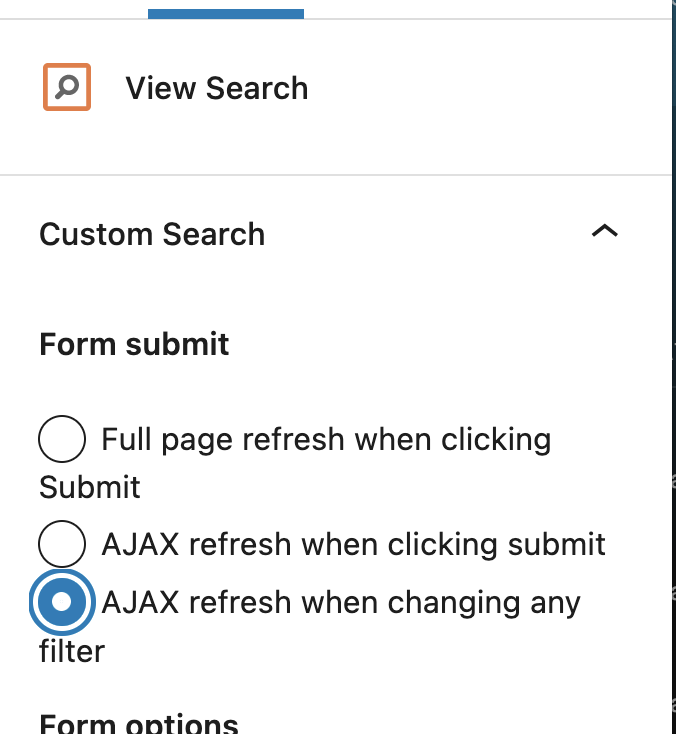
Task: Collapse Custom Search using the chevron arrow
Action: [x=605, y=231]
